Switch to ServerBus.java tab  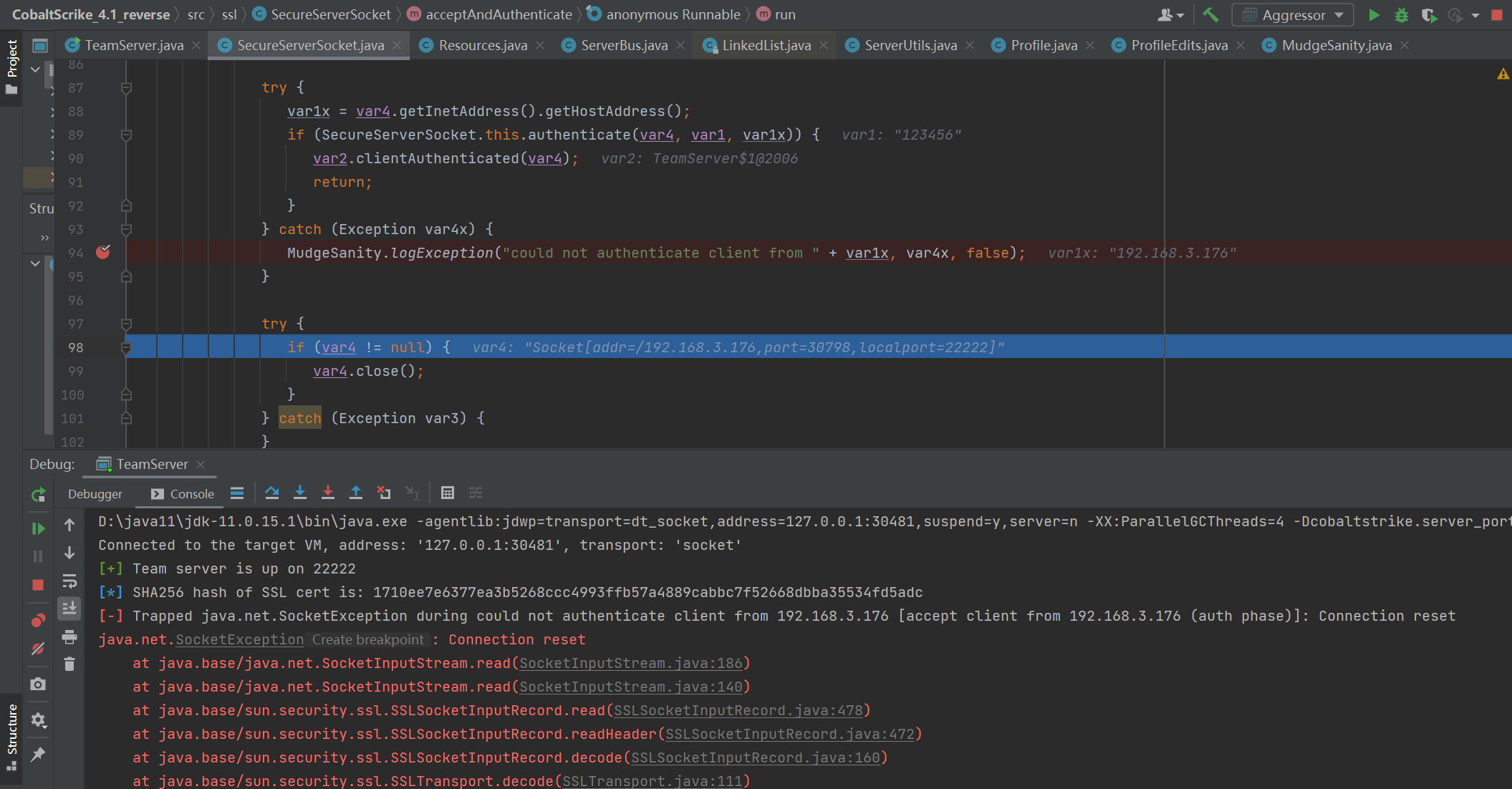624,45
